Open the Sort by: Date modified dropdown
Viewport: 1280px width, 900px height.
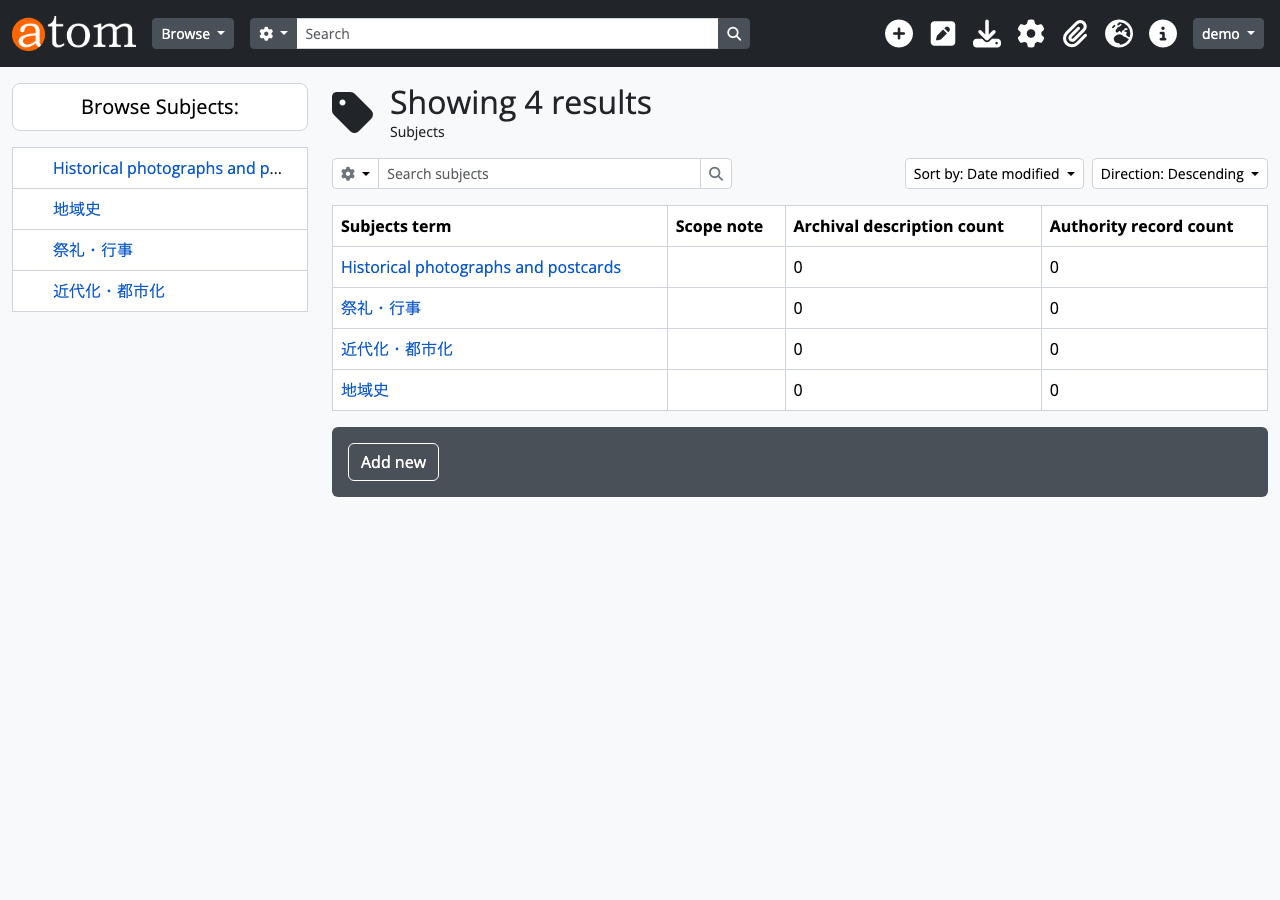(x=994, y=173)
